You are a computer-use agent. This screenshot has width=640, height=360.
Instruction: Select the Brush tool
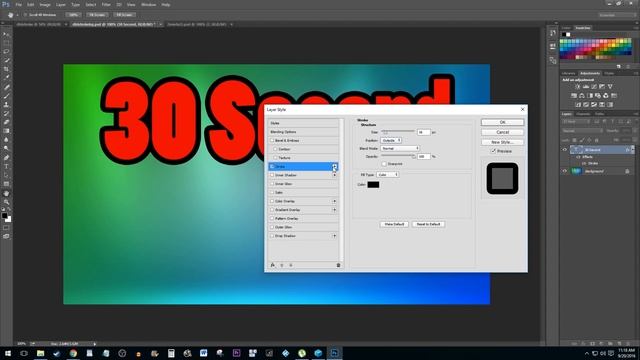6,96
